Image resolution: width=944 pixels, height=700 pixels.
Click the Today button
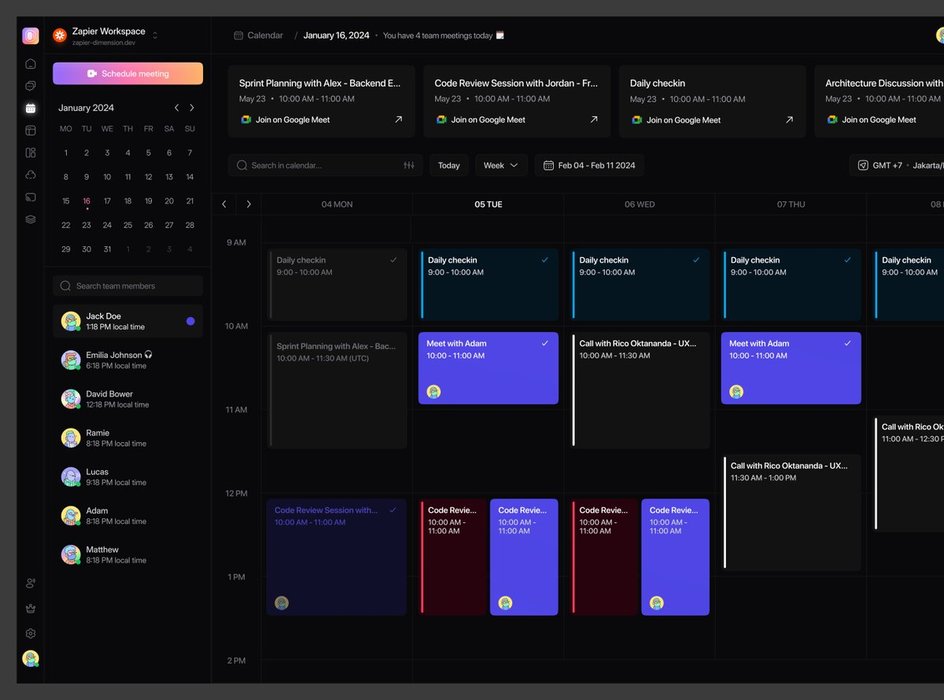tap(449, 165)
